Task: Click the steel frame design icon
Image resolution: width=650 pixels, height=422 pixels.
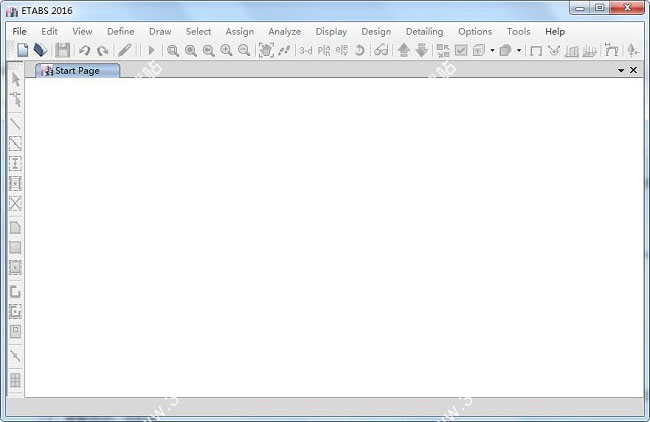Action: [611, 50]
